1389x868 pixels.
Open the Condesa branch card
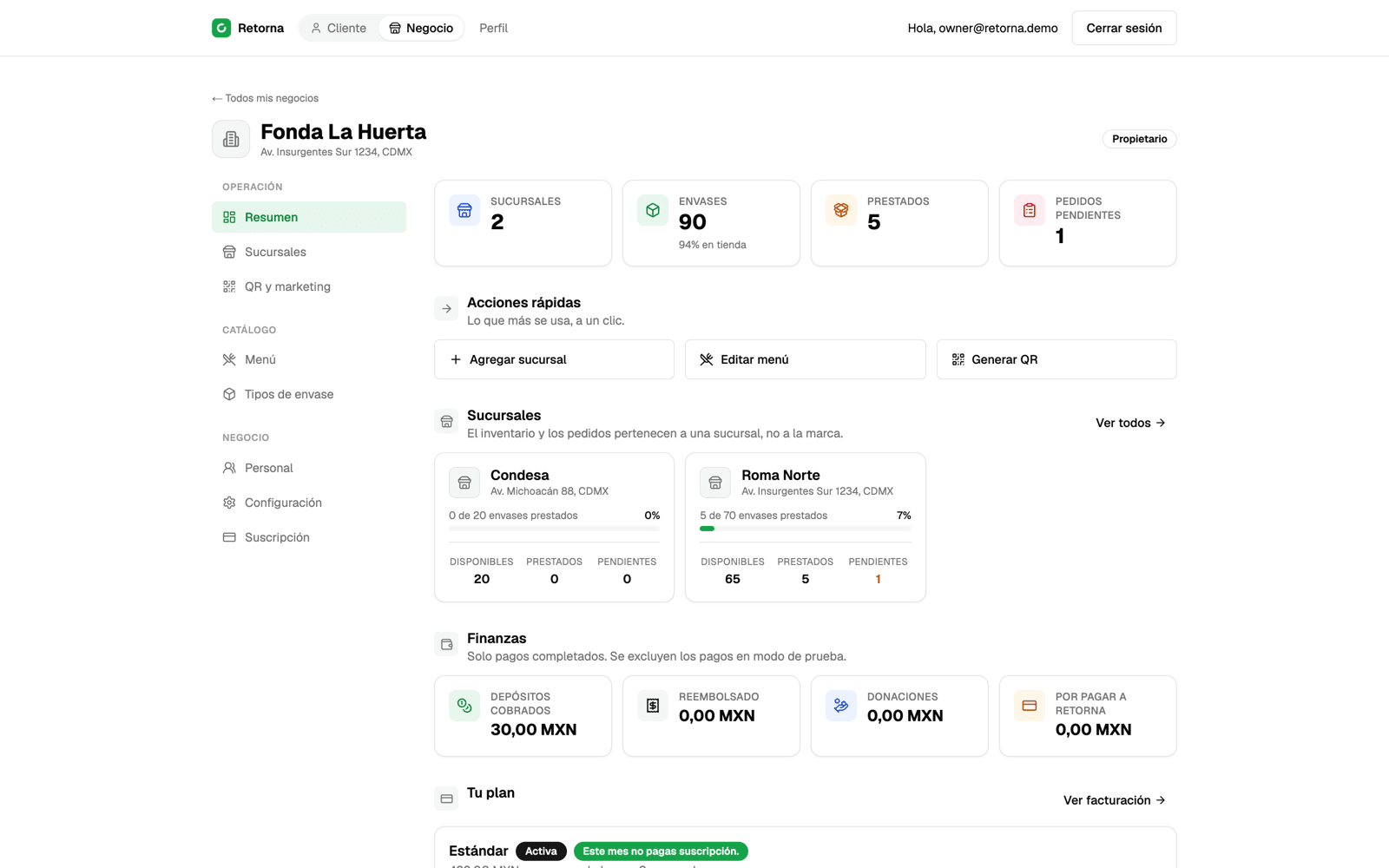[554, 527]
